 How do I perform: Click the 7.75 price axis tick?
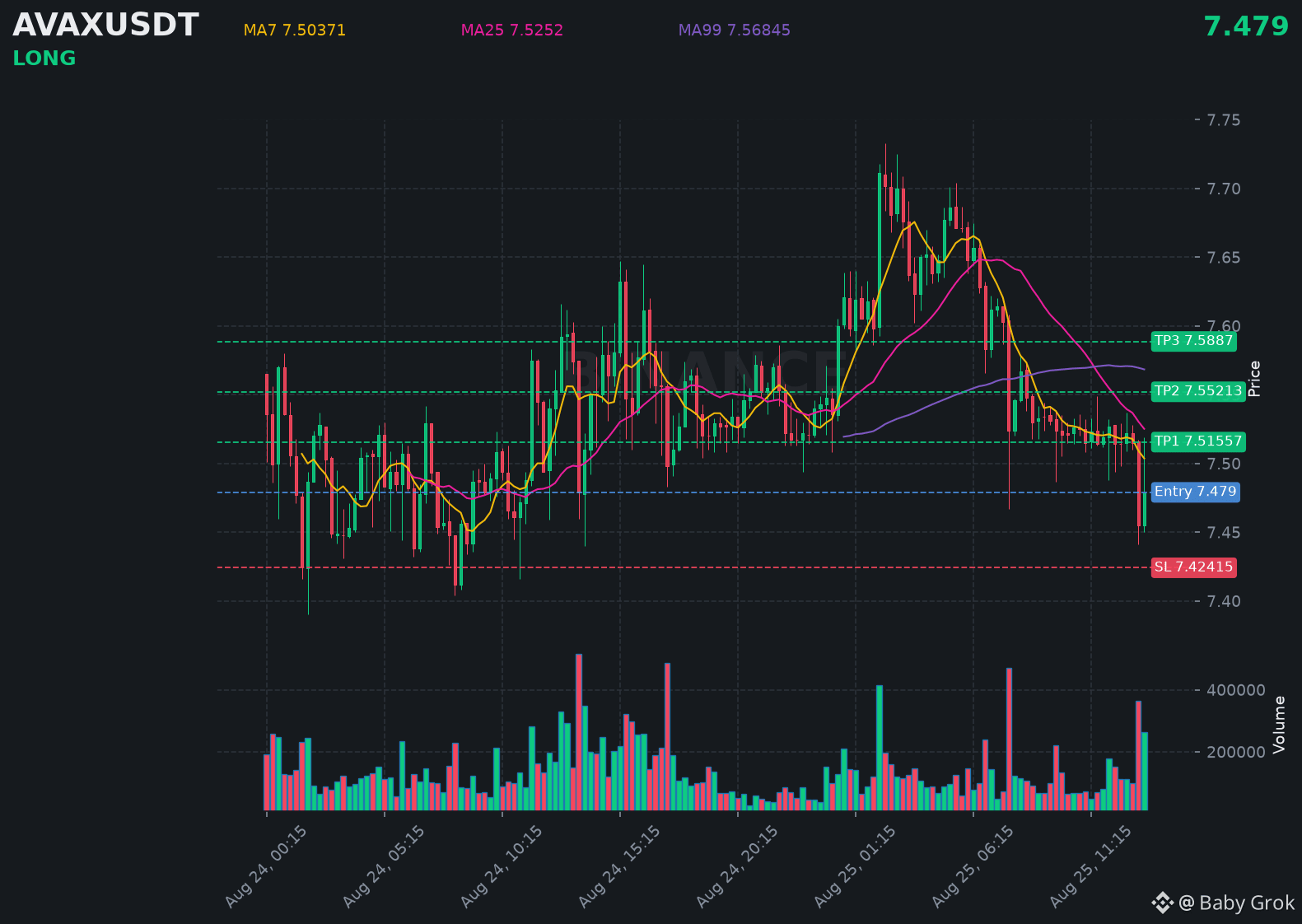tap(1224, 120)
